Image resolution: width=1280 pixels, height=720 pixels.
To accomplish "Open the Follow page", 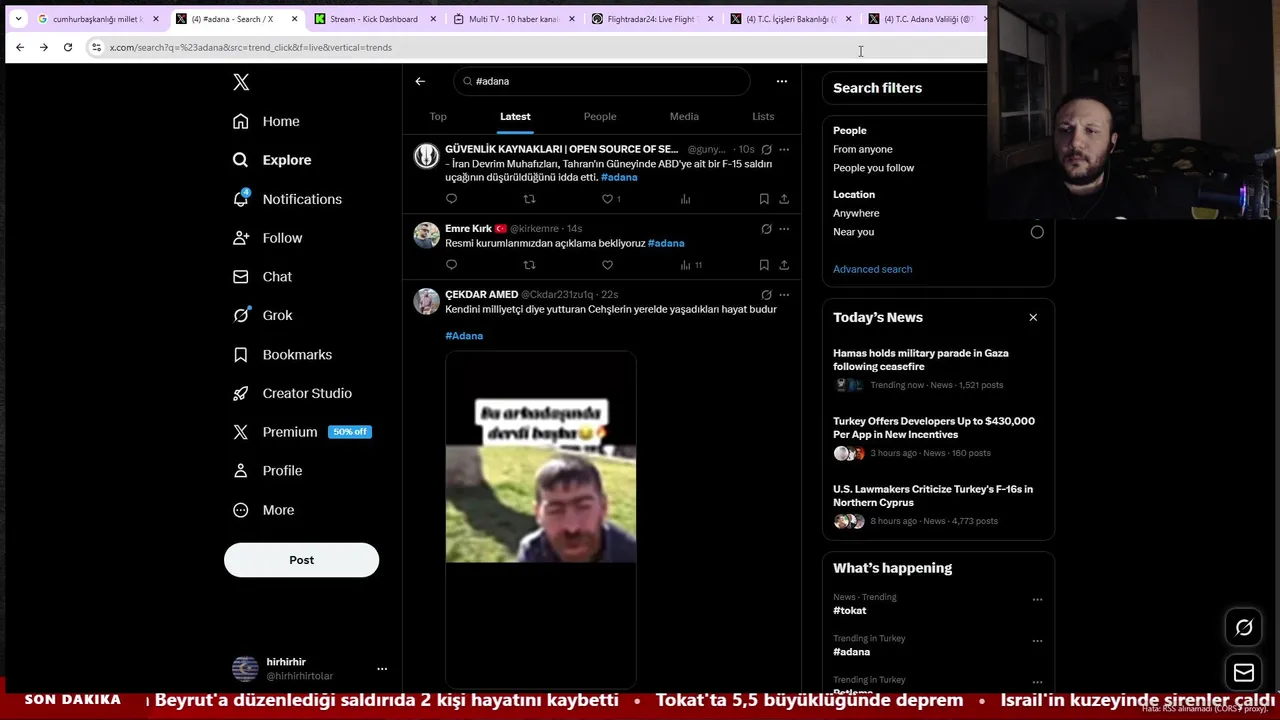I will (x=267, y=238).
